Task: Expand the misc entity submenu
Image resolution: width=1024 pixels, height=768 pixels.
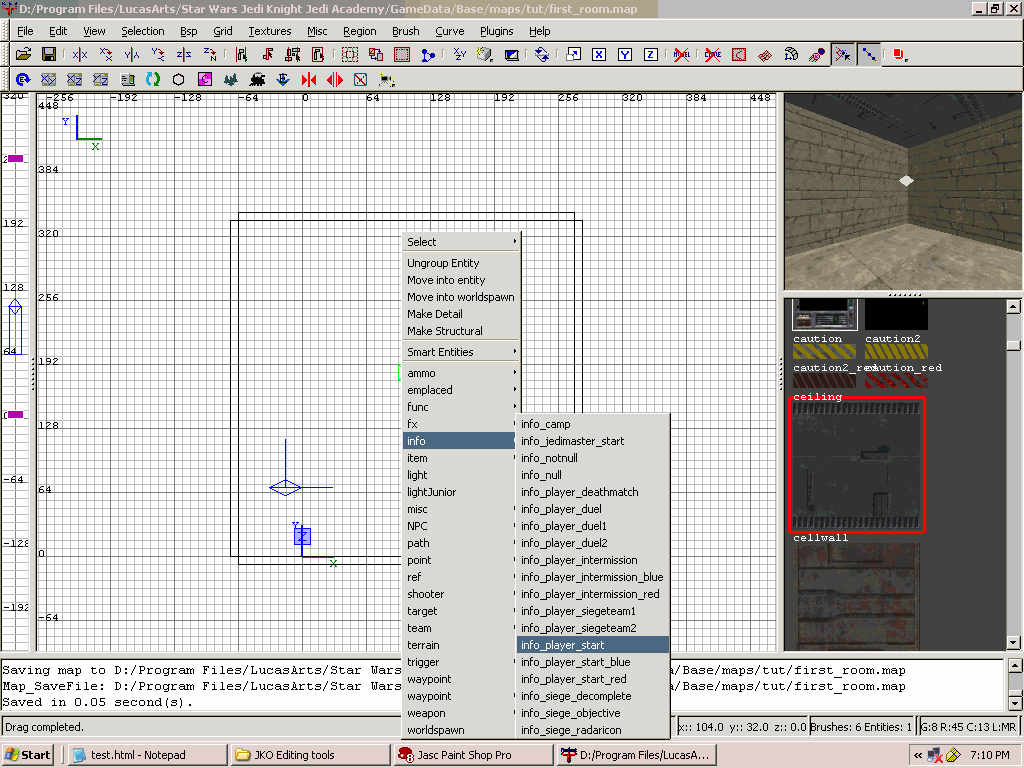Action: tap(460, 509)
